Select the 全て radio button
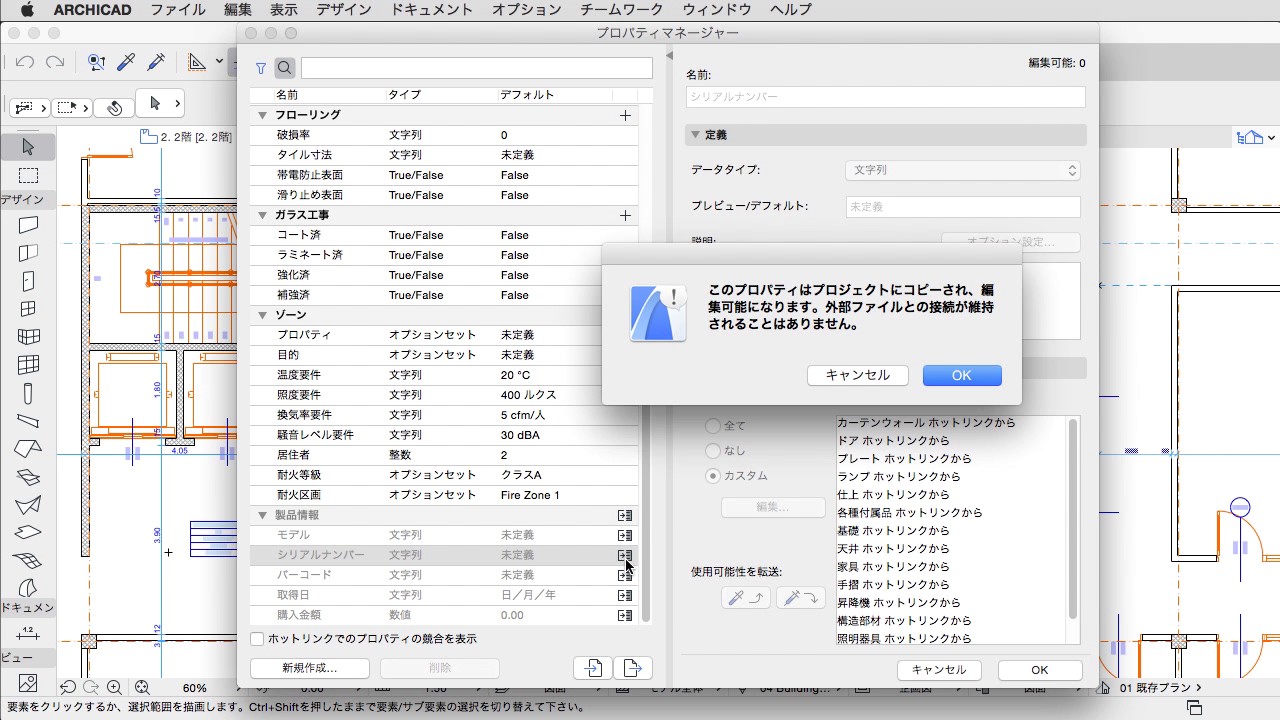The width and height of the screenshot is (1280, 720). click(x=713, y=426)
